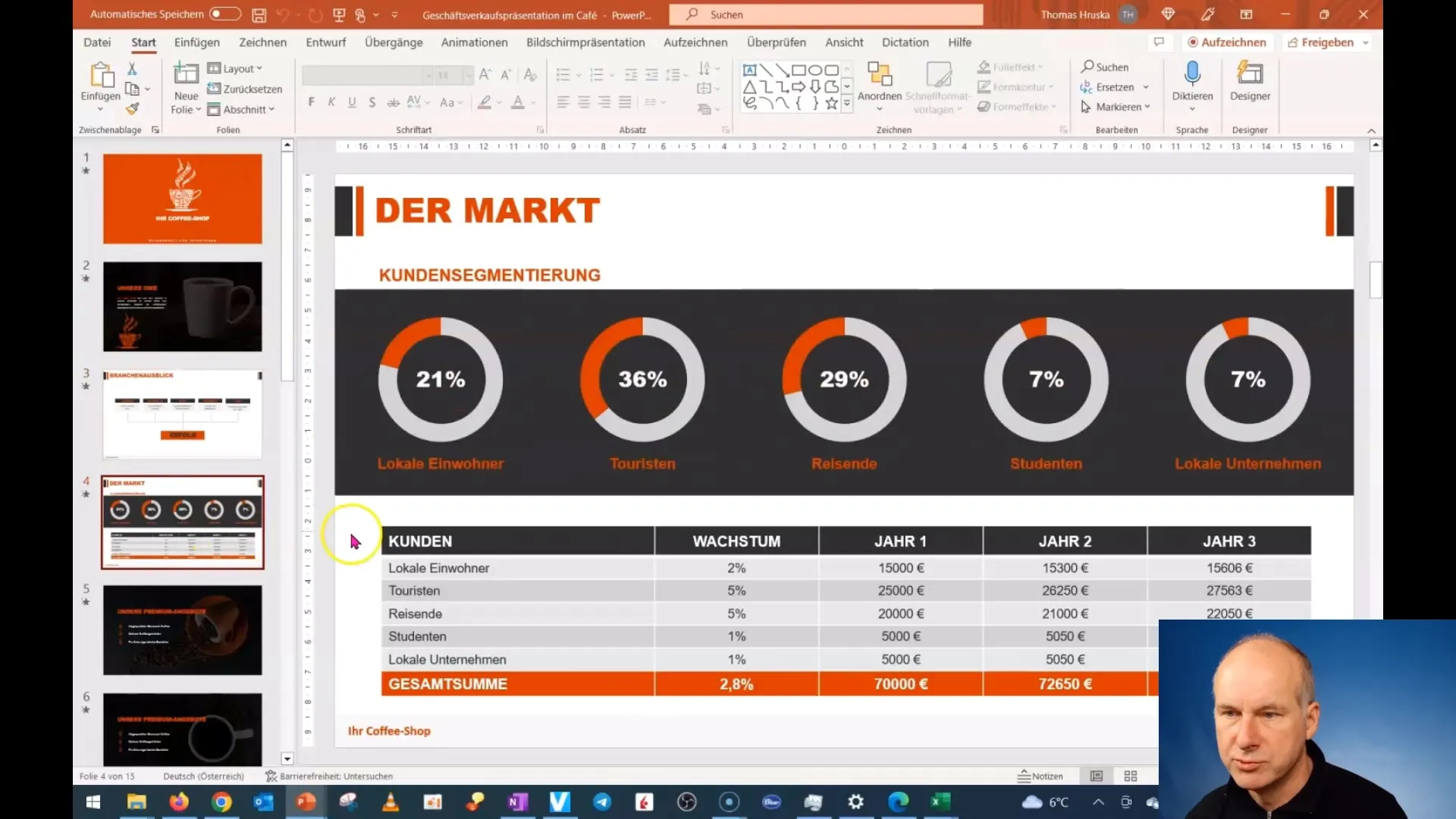Toggle strikethrough formatting
This screenshot has width=1456, height=819.
(393, 102)
